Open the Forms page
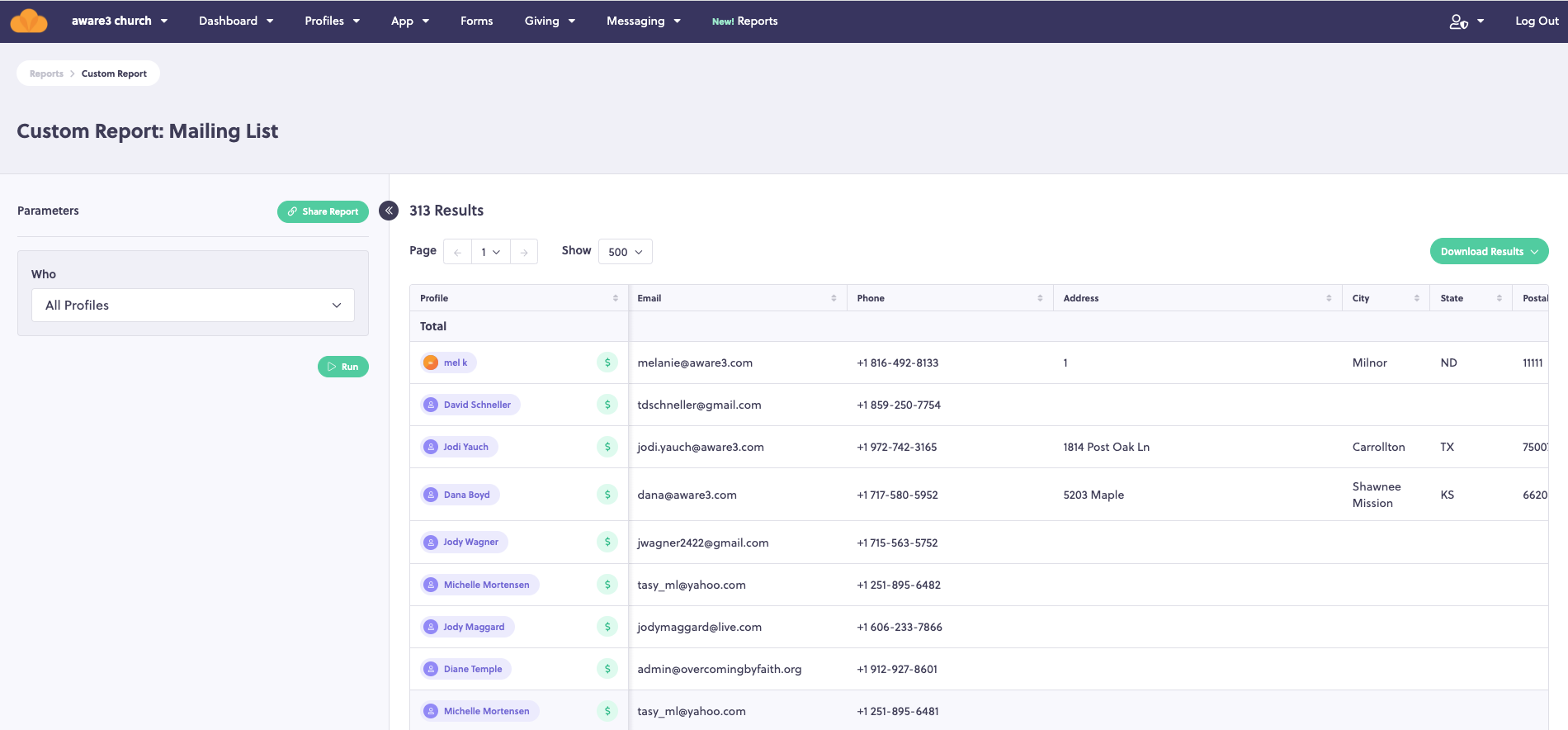The height and width of the screenshot is (730, 1568). pos(476,21)
